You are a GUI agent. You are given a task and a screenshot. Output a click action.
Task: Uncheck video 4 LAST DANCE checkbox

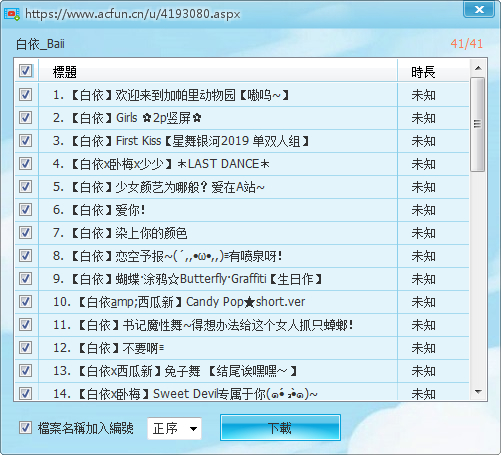coord(26,164)
